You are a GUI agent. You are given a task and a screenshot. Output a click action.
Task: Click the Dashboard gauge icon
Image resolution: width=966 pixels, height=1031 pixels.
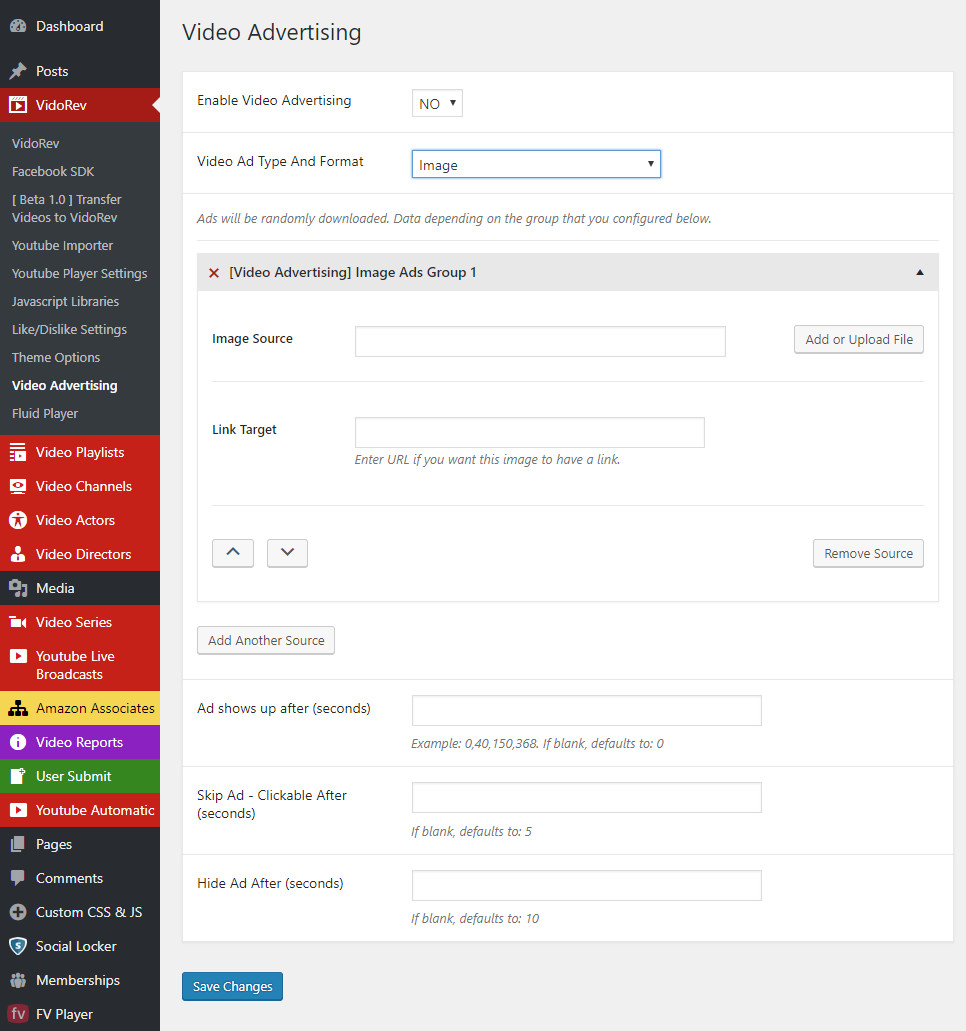[18, 26]
